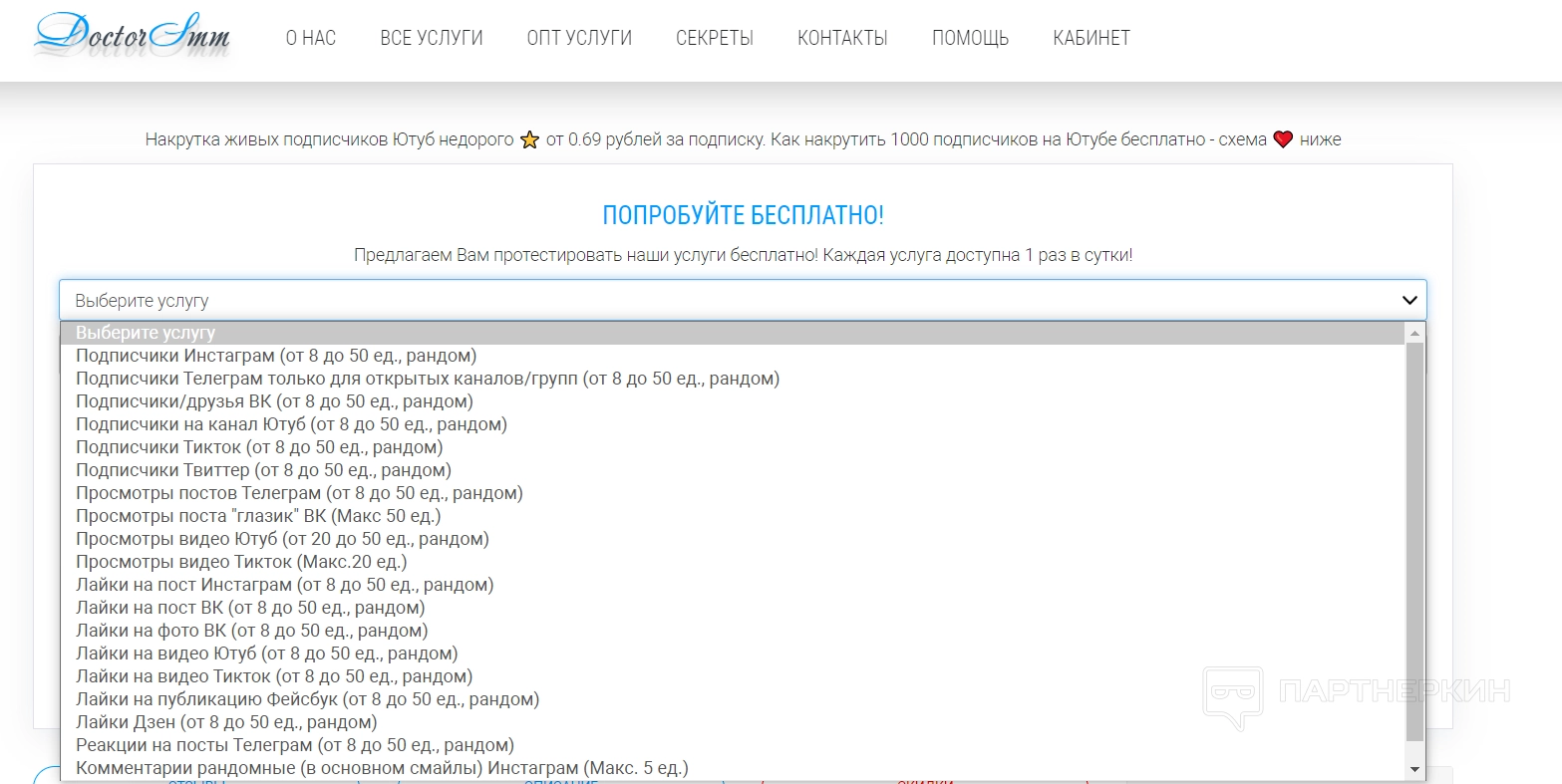Viewport: 1562px width, 784px height.
Task: Choose 'Лайки на публикацию Фейсбук' option
Action: (x=733, y=699)
